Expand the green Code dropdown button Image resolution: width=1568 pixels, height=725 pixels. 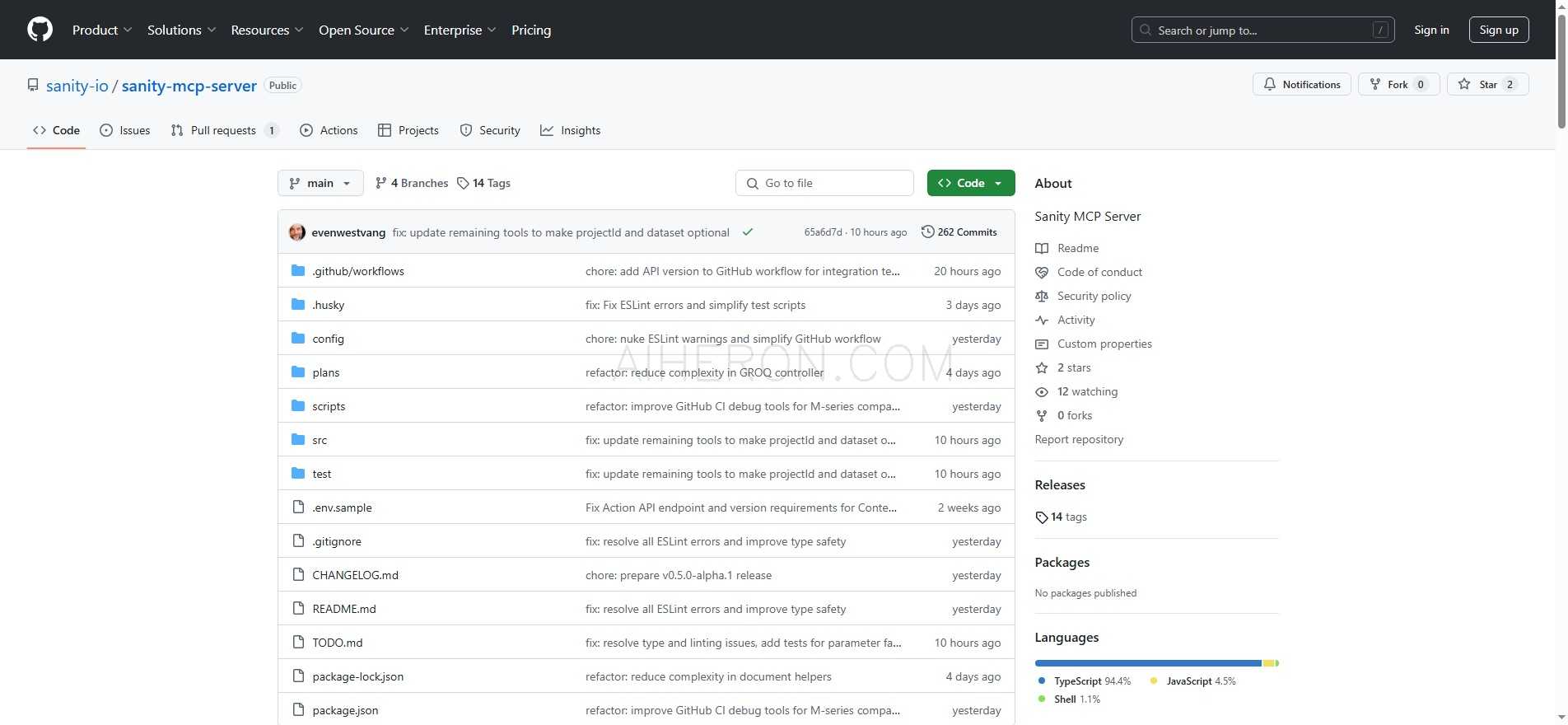pyautogui.click(x=970, y=183)
